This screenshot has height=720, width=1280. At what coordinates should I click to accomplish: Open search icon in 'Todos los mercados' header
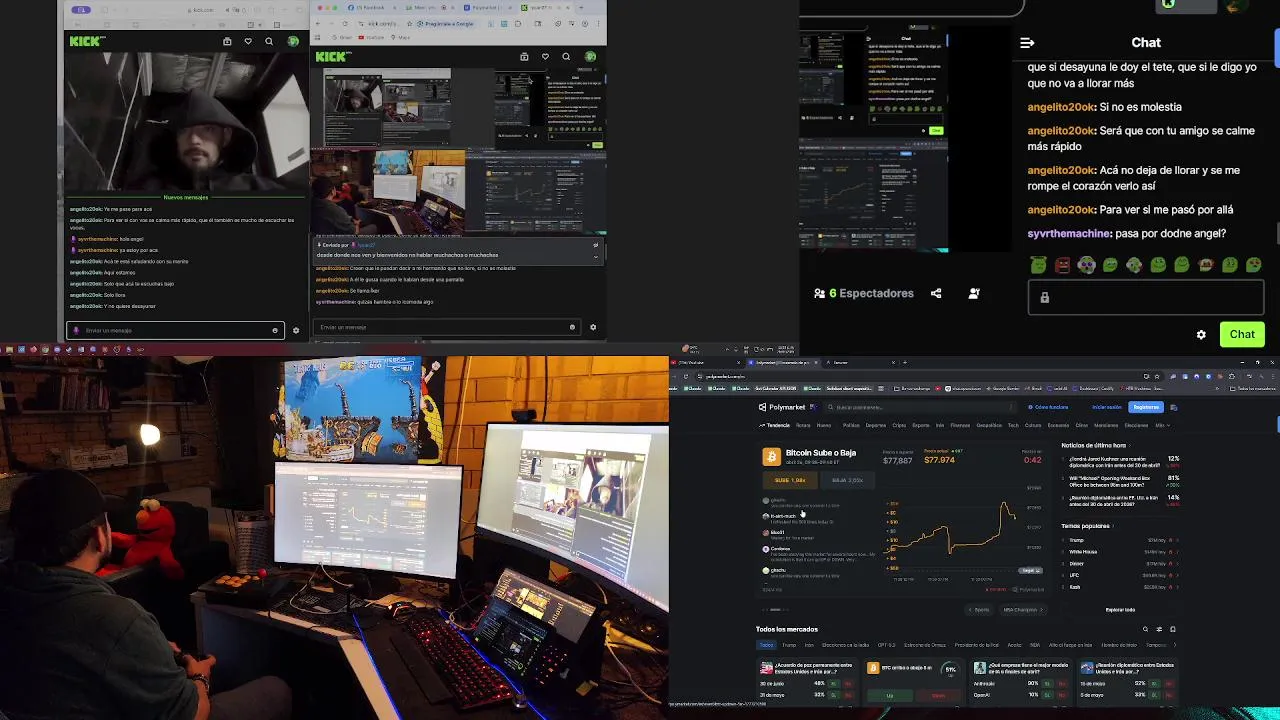tap(1145, 629)
